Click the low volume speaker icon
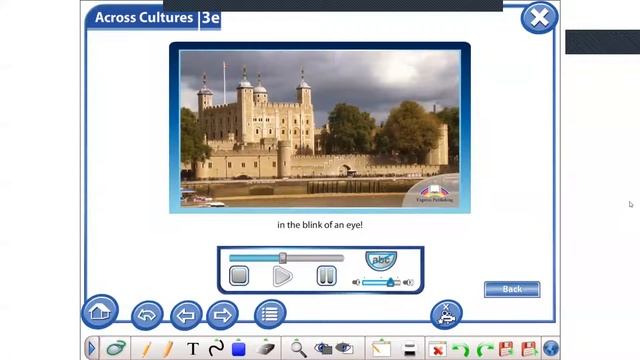The image size is (640, 360). pyautogui.click(x=356, y=282)
